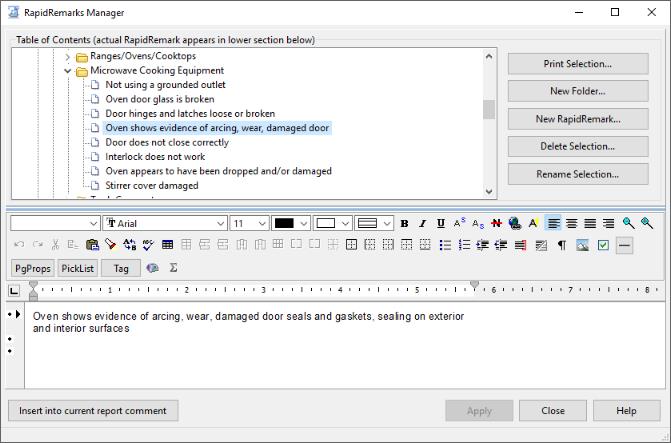Click the Paste clipboard icon

92,245
